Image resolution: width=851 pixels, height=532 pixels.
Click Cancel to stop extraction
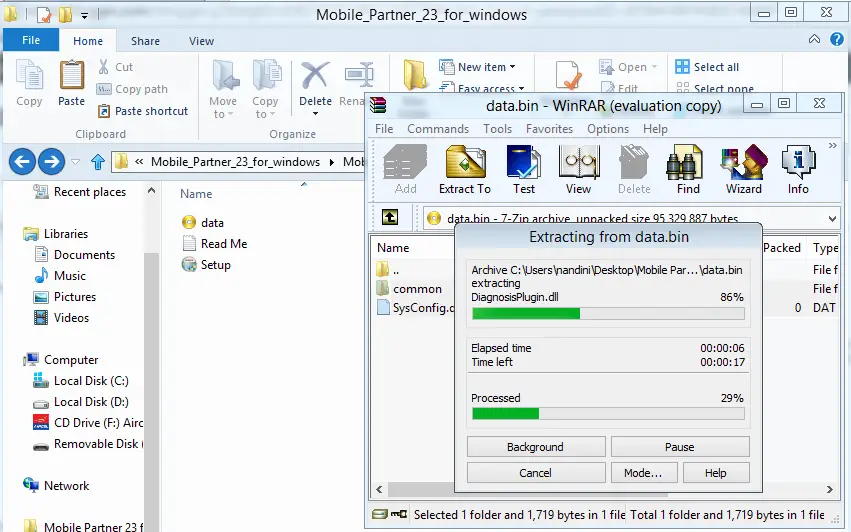click(x=535, y=473)
